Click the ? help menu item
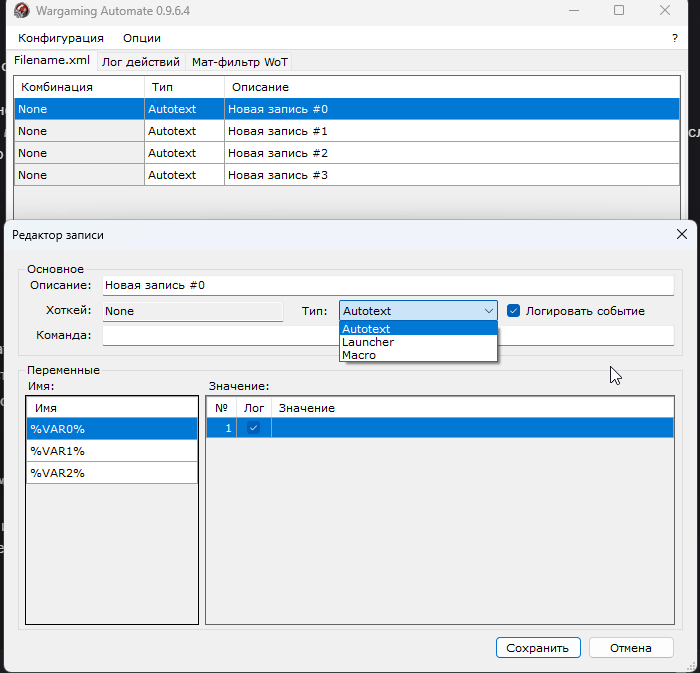 tap(675, 38)
